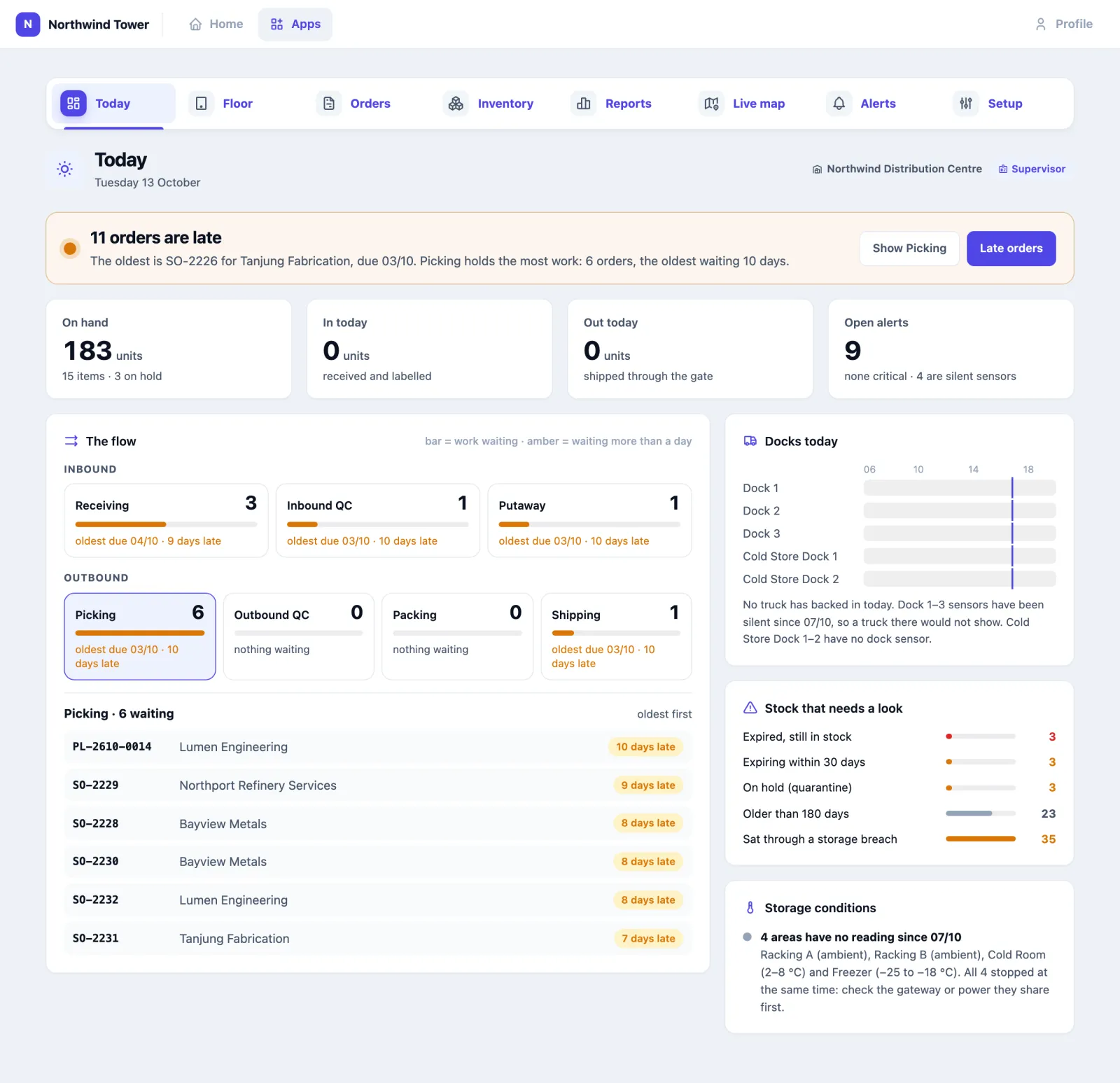Screen dimensions: 1120x1083
Task: Click the Northwind Tower logo icon
Action: tap(27, 24)
